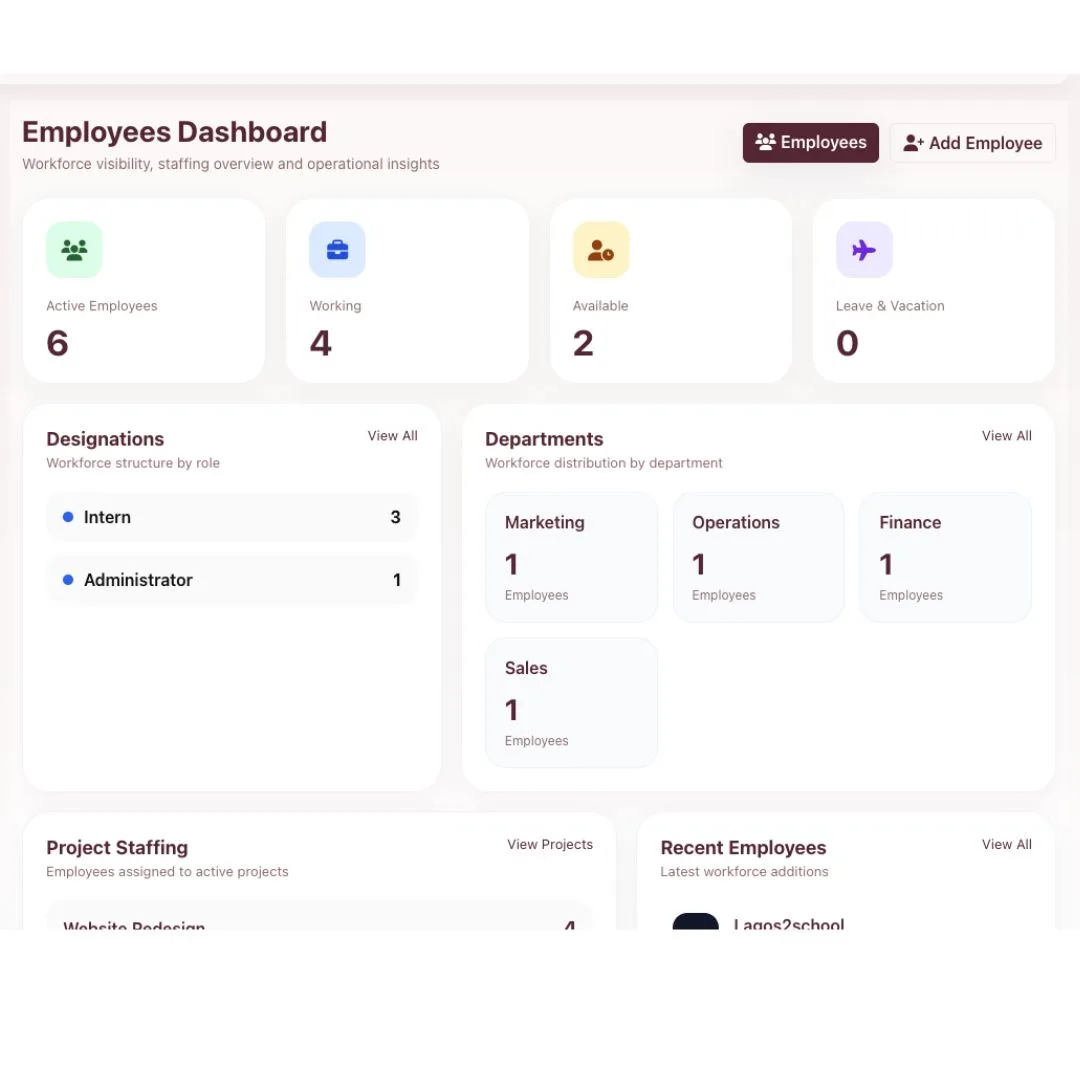Click 'Workforce distribution by department' subtitle
This screenshot has width=1080, height=1080.
coord(603,463)
